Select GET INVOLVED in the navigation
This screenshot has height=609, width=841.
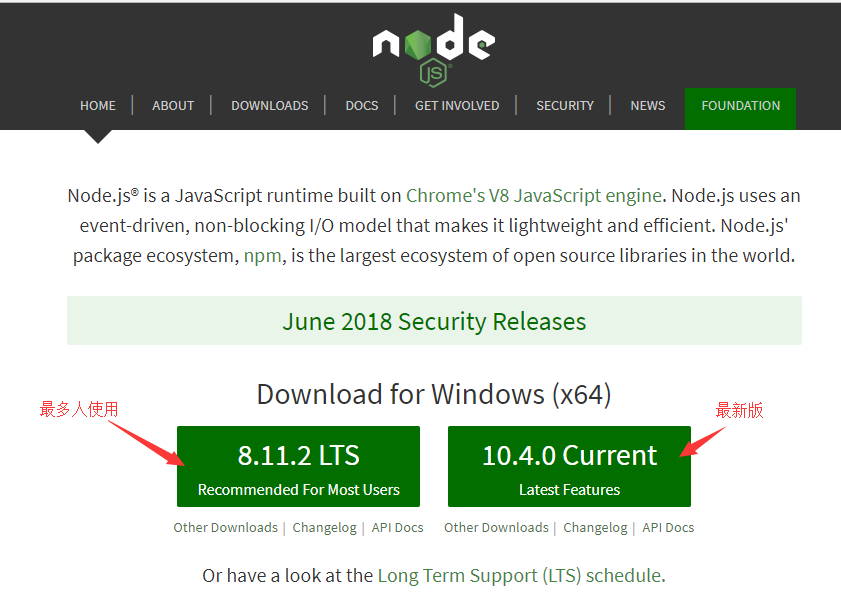(457, 106)
